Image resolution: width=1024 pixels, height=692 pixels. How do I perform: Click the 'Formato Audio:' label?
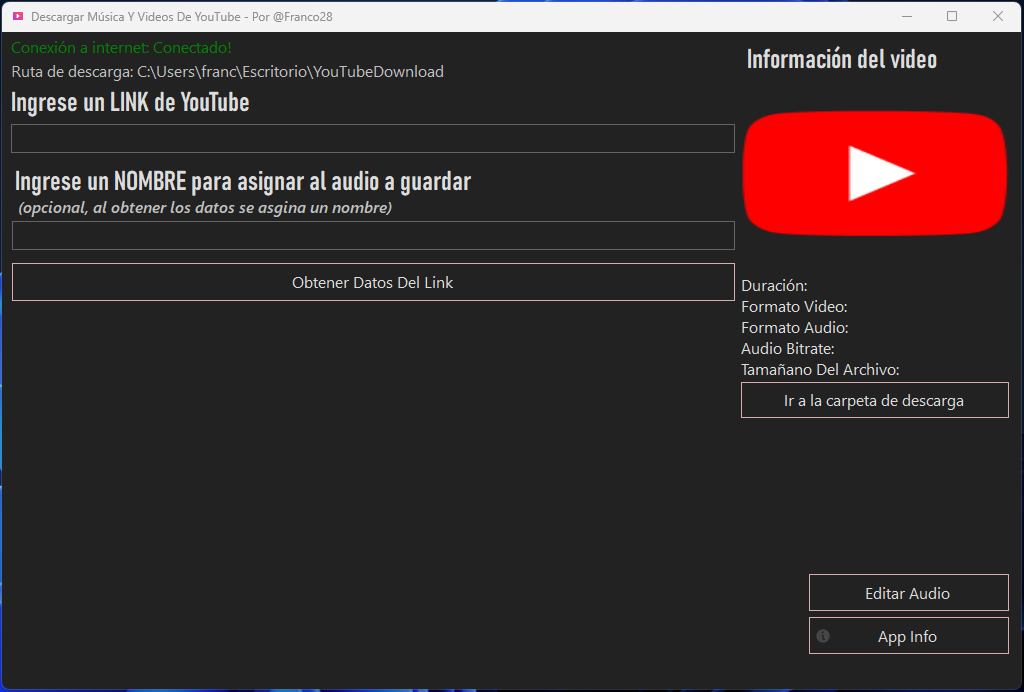pos(795,327)
